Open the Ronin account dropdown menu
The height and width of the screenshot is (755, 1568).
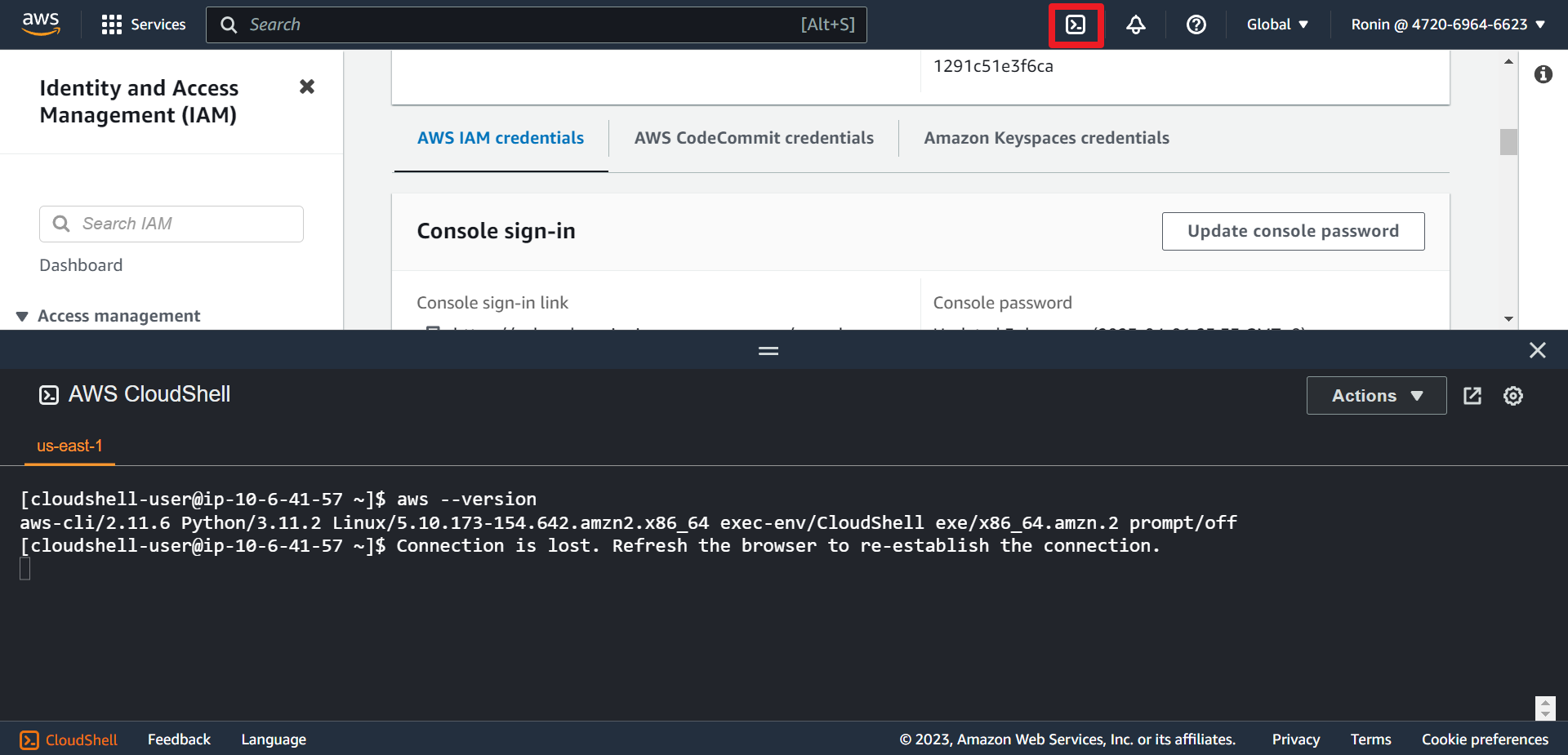tap(1447, 24)
